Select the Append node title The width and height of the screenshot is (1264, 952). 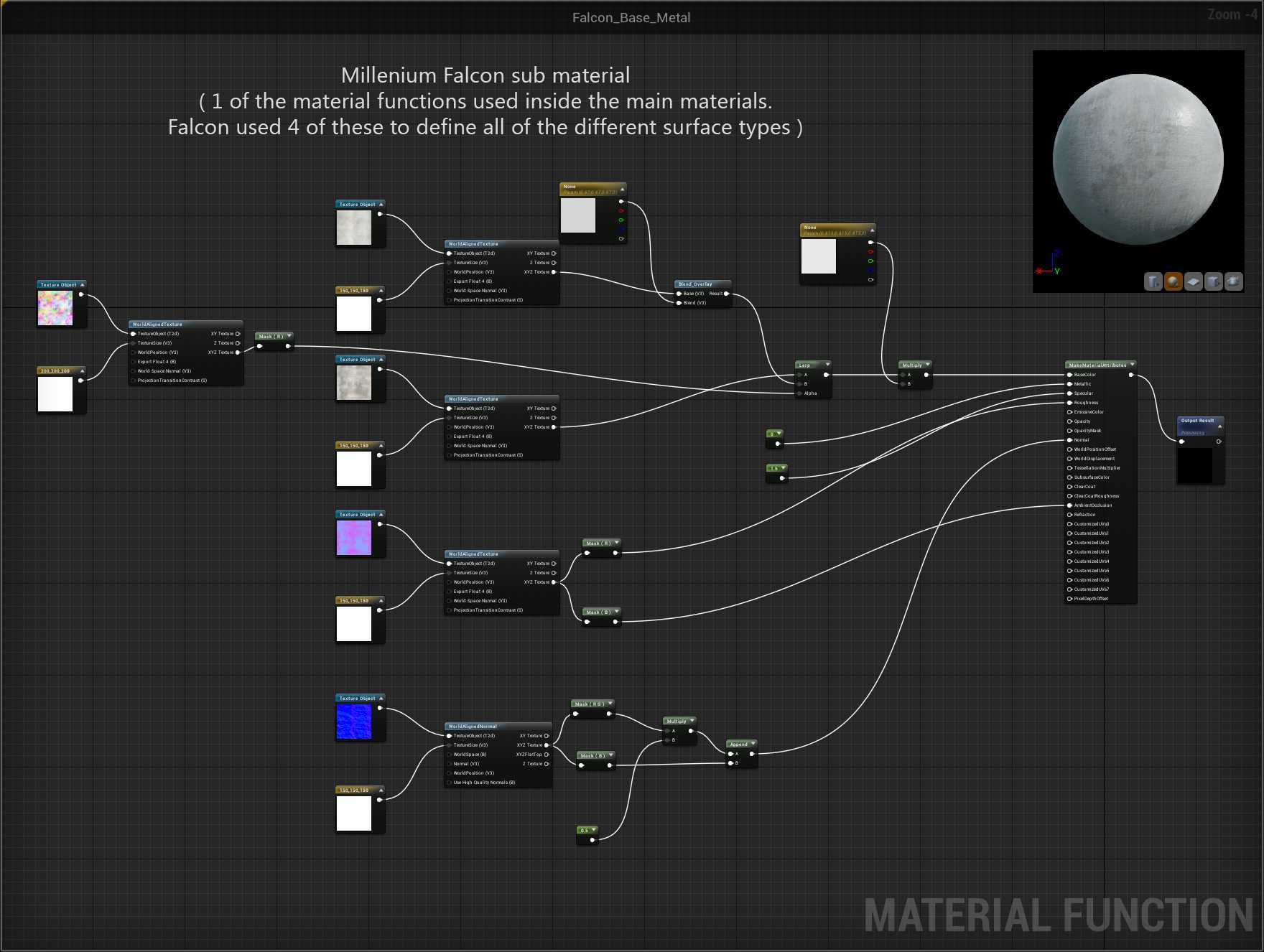coord(738,744)
